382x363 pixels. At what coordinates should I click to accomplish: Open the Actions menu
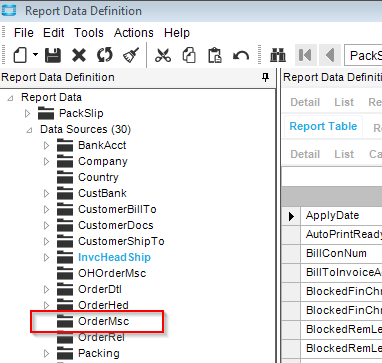134,33
